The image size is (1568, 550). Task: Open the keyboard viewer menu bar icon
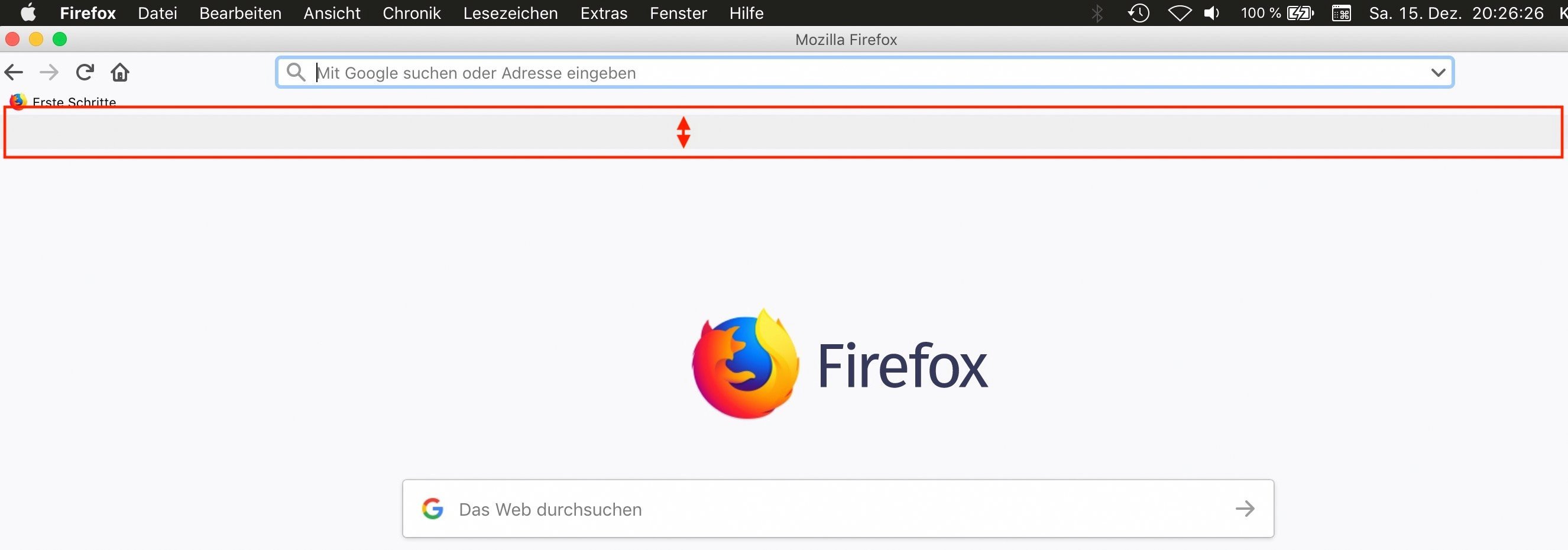1341,13
